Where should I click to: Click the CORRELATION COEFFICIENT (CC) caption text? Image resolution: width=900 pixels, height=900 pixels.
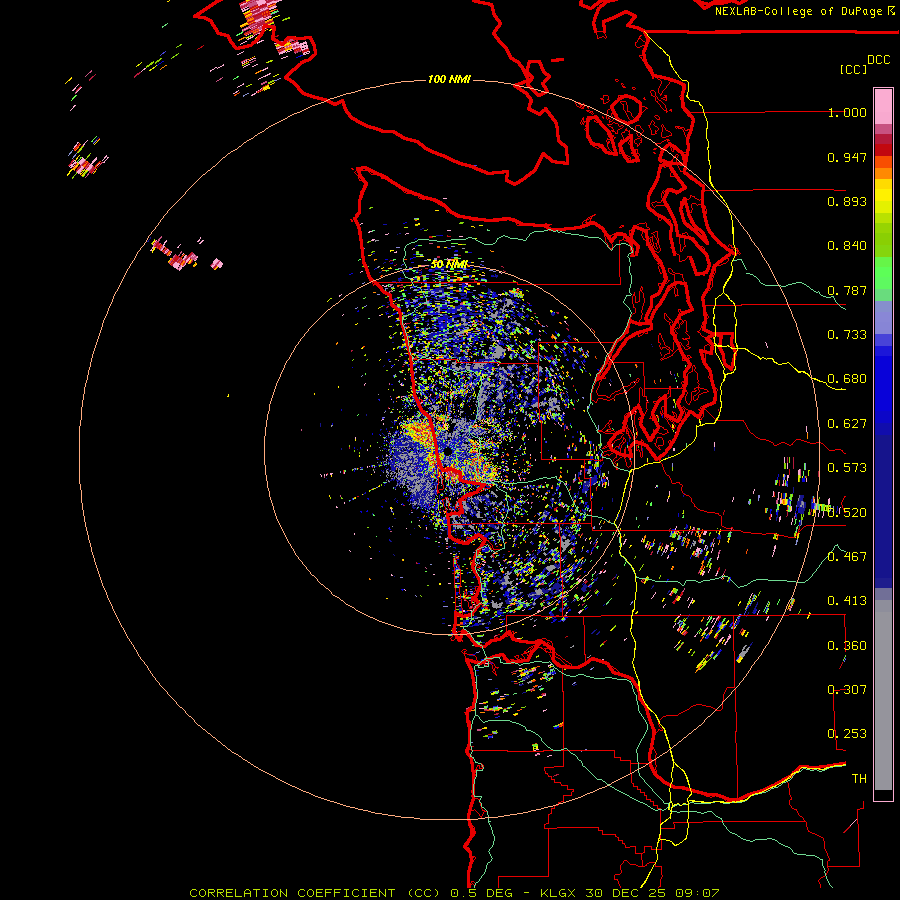(x=315, y=893)
